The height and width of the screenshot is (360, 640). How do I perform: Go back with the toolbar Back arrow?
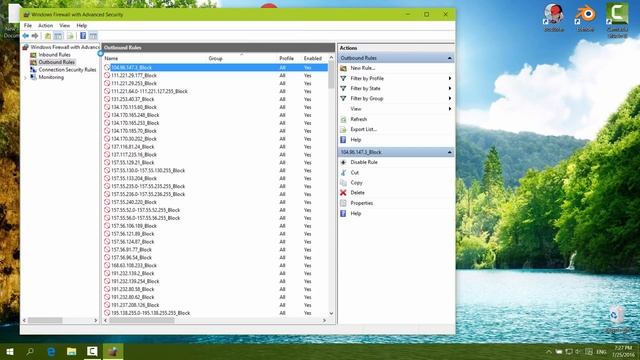[x=26, y=36]
